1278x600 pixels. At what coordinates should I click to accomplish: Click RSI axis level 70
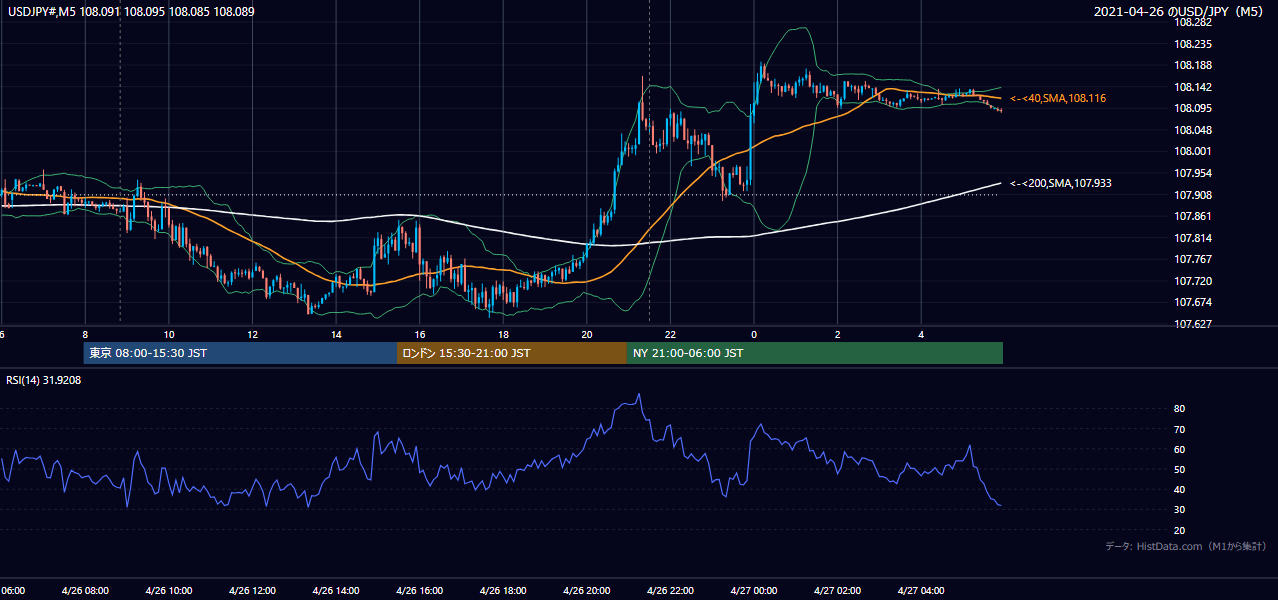click(x=1180, y=429)
